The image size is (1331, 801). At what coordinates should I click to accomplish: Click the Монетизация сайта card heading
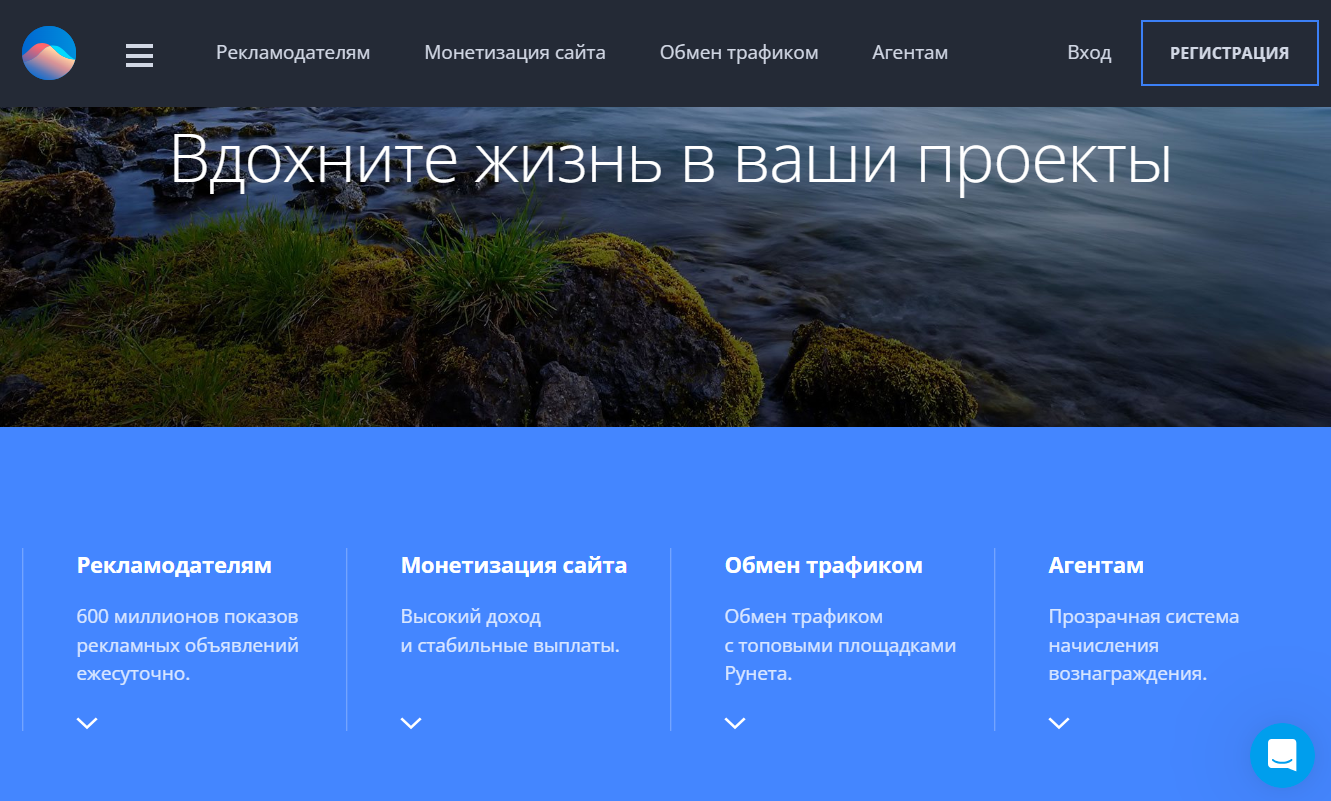pos(514,566)
